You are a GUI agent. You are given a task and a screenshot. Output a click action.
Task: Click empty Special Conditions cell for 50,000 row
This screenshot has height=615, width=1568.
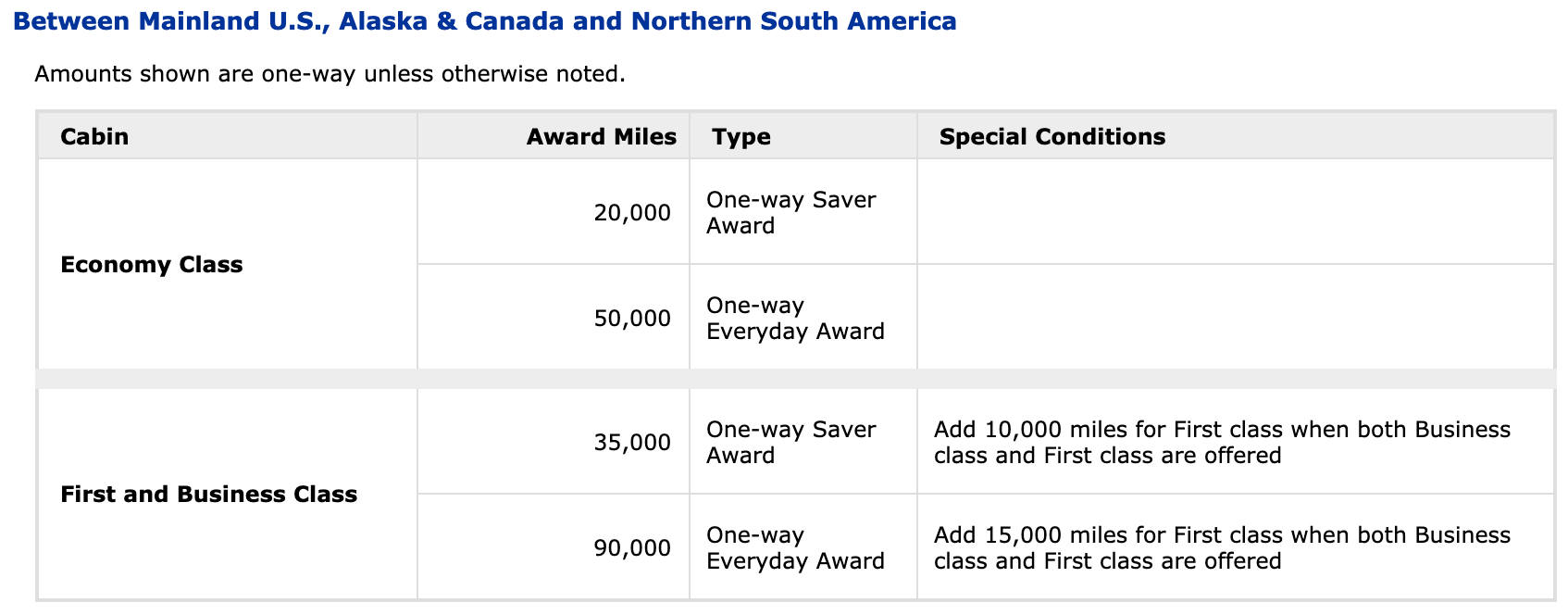[x=1235, y=318]
